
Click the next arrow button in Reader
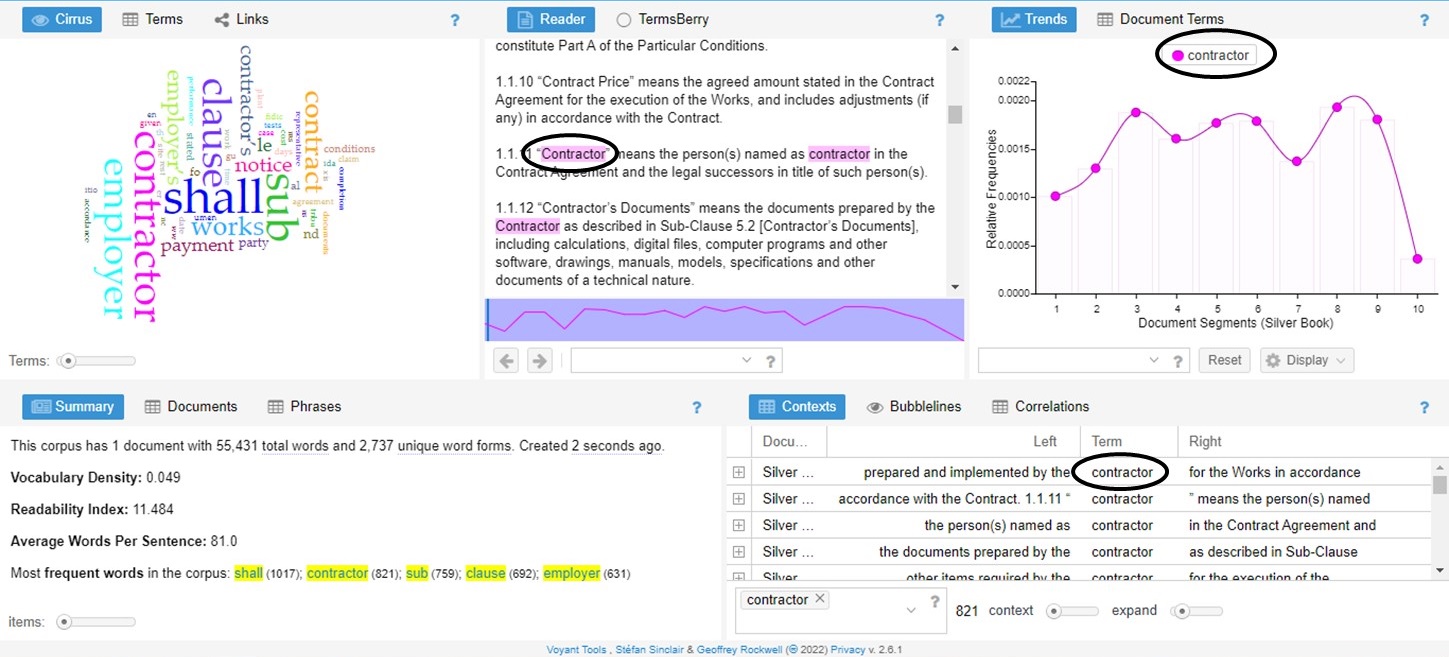point(539,361)
